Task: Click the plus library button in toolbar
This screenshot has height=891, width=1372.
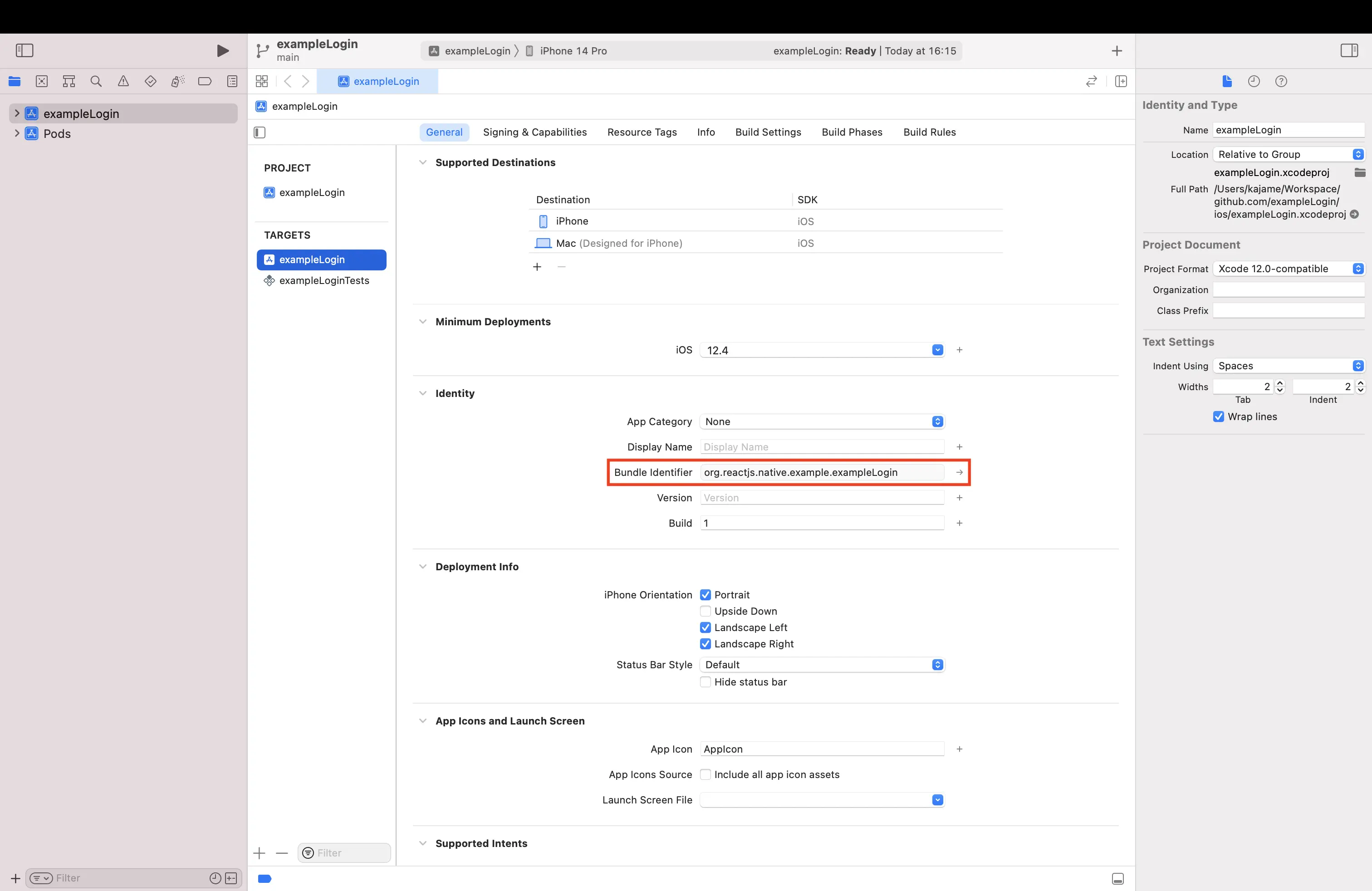Action: [x=1117, y=51]
